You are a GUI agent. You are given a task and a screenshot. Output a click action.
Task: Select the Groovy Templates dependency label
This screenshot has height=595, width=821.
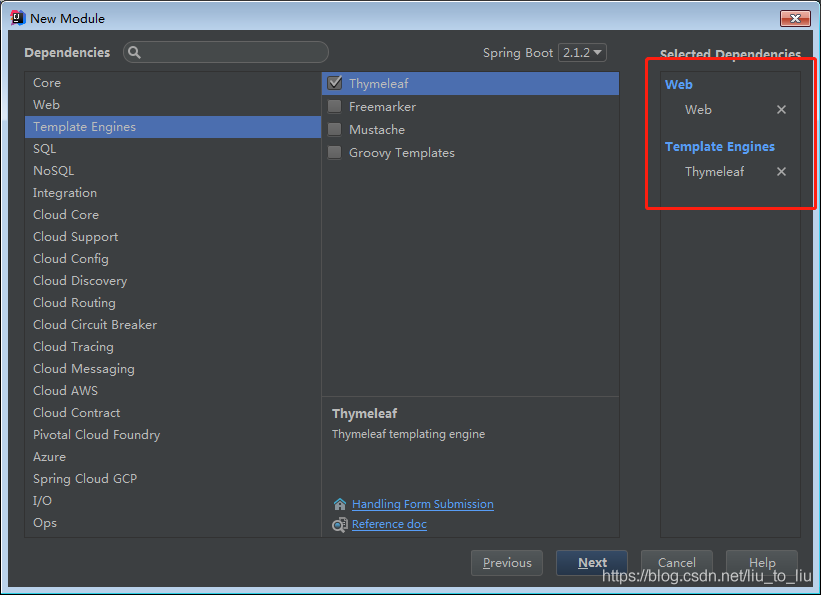402,153
